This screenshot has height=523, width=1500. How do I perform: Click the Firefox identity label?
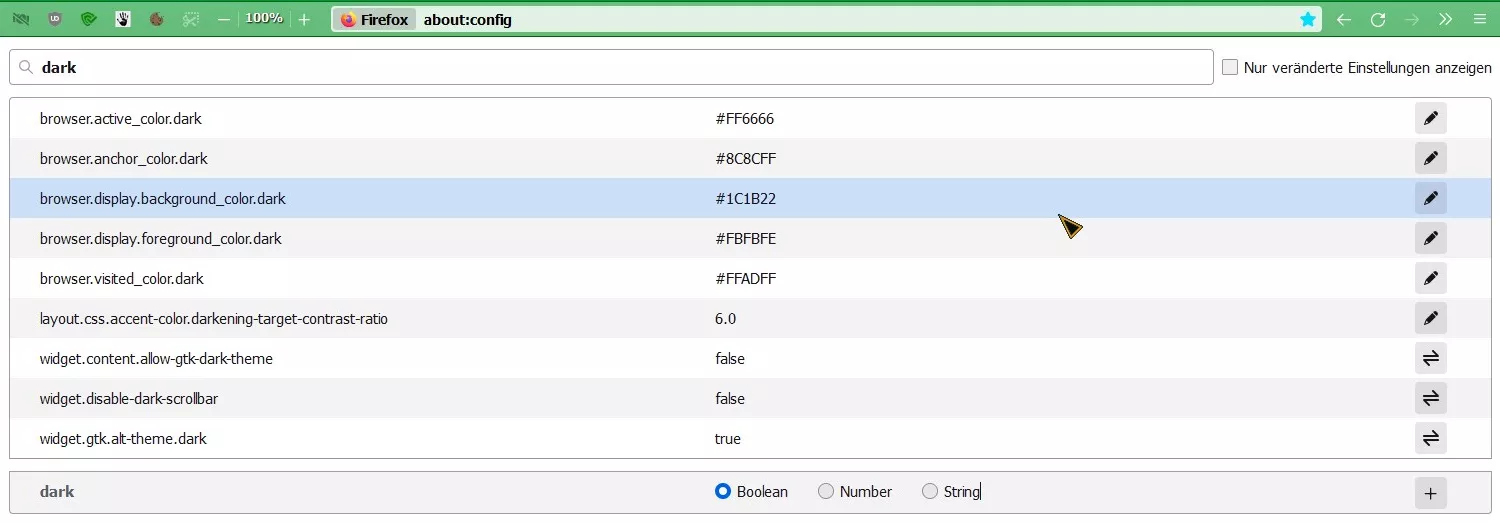[x=375, y=19]
